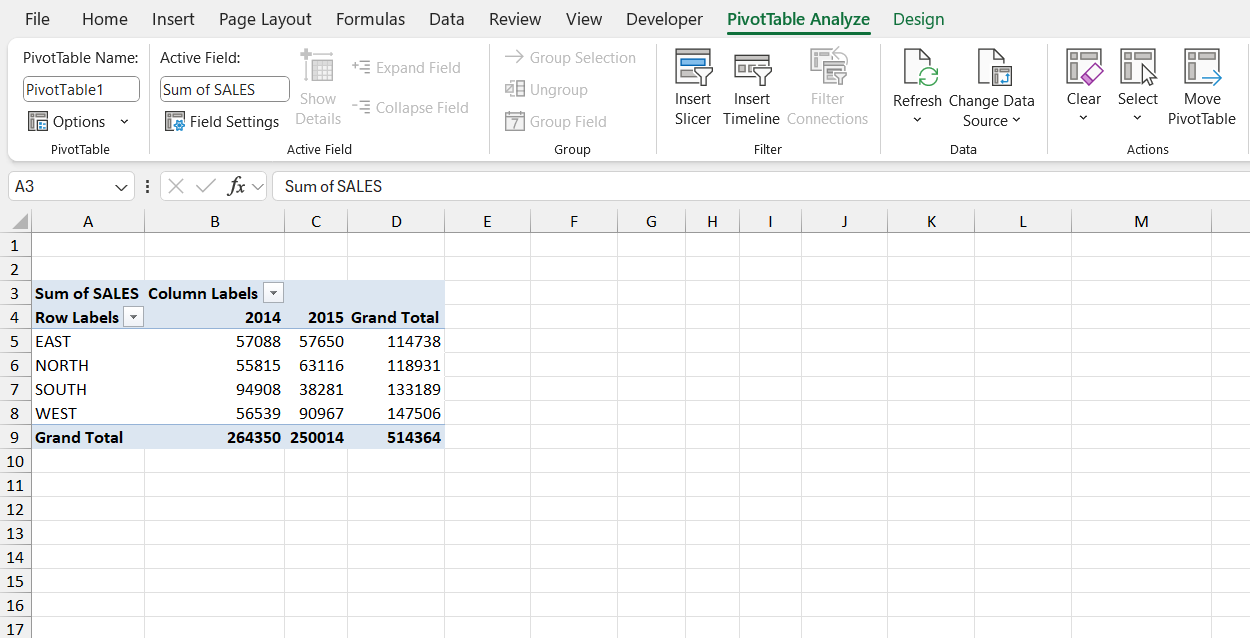The height and width of the screenshot is (638, 1250).
Task: Open the Formulas ribbon tab
Action: point(370,19)
